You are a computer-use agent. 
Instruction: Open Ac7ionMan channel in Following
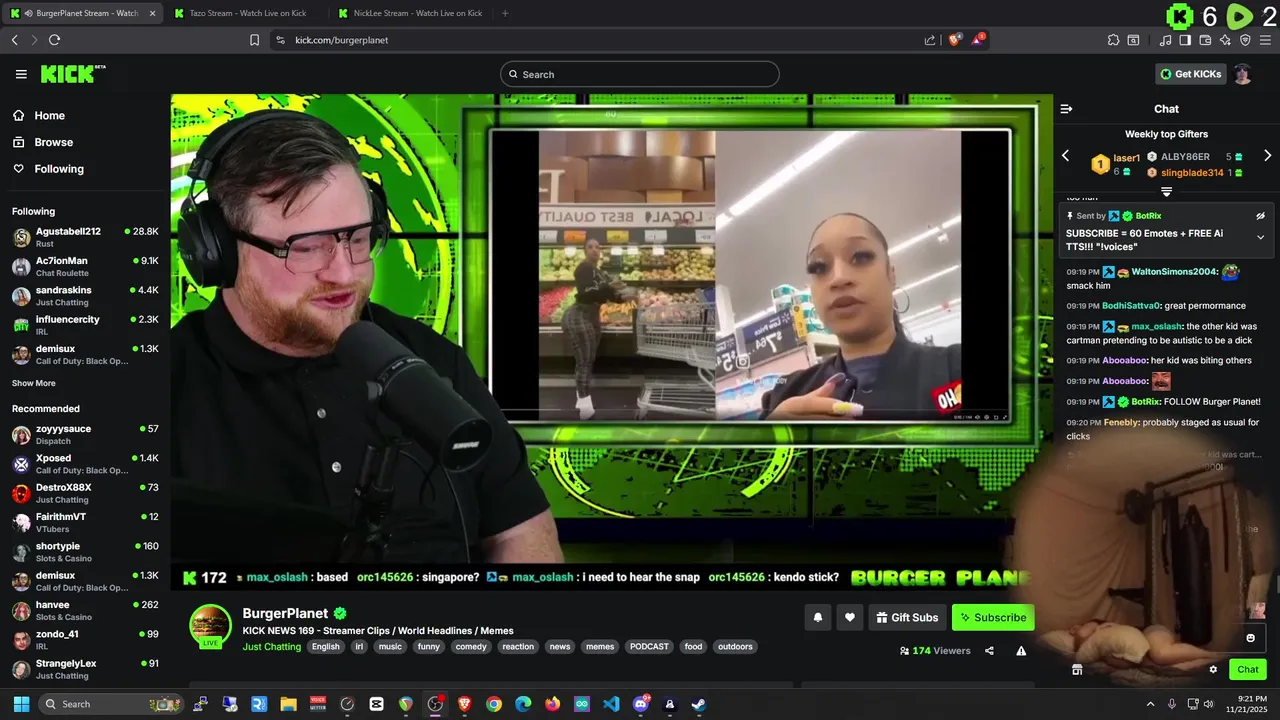[x=85, y=266]
